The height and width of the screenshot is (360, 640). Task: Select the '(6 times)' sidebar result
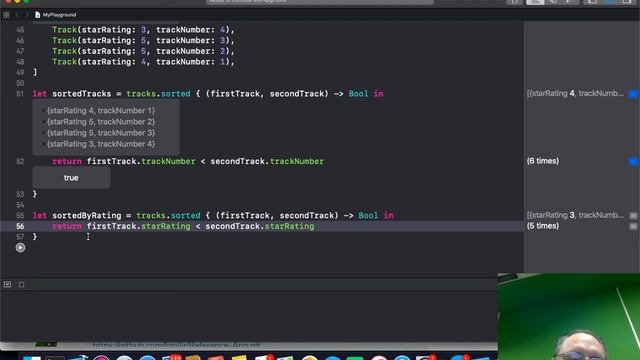pos(542,161)
